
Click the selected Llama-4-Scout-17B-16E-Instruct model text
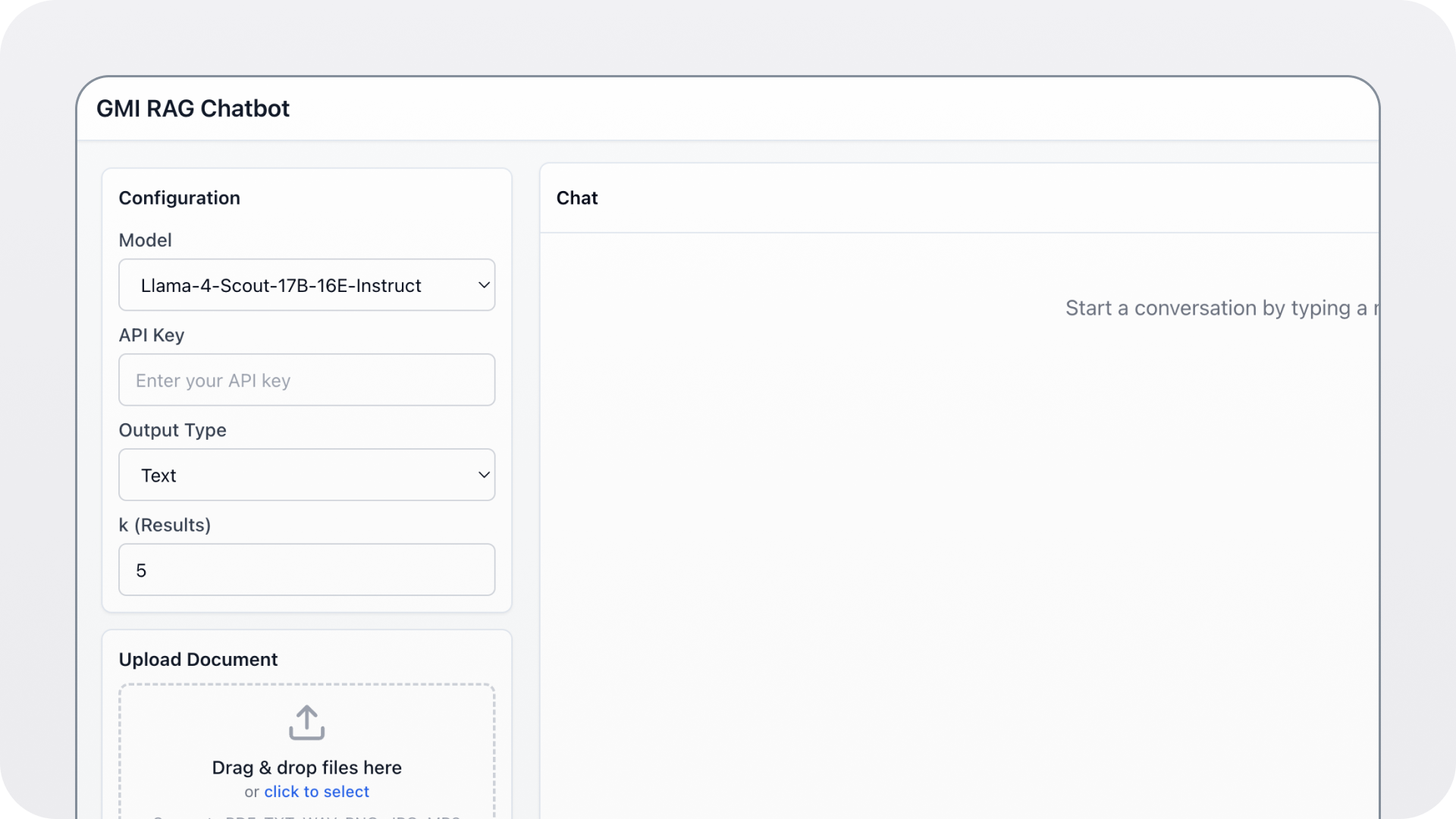(x=281, y=286)
